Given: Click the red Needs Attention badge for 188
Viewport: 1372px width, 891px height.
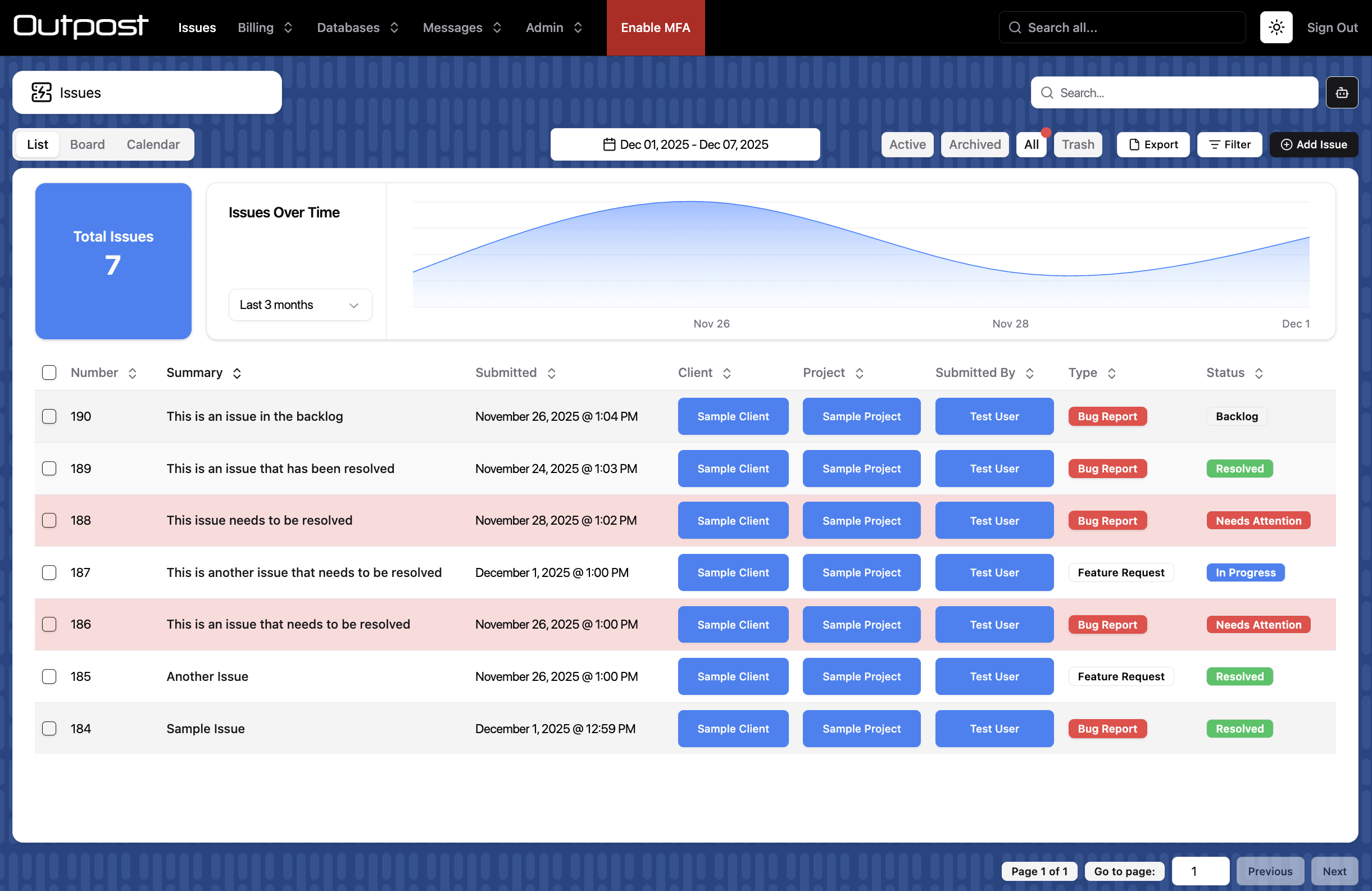Looking at the screenshot, I should (x=1258, y=521).
